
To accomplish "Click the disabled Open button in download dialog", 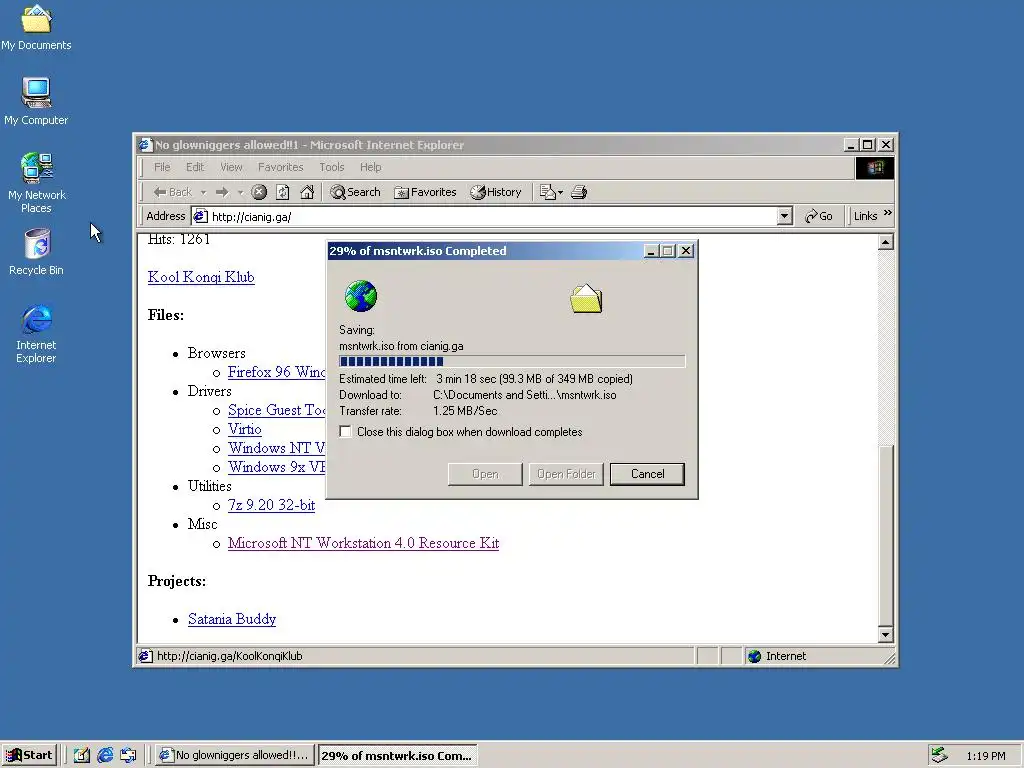I will point(485,474).
